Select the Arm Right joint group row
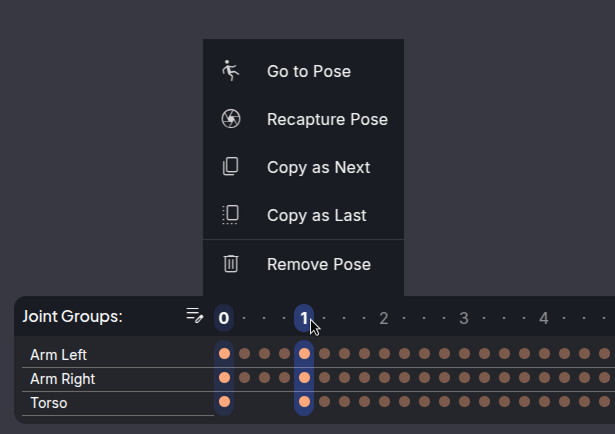615x434 pixels. (118, 379)
